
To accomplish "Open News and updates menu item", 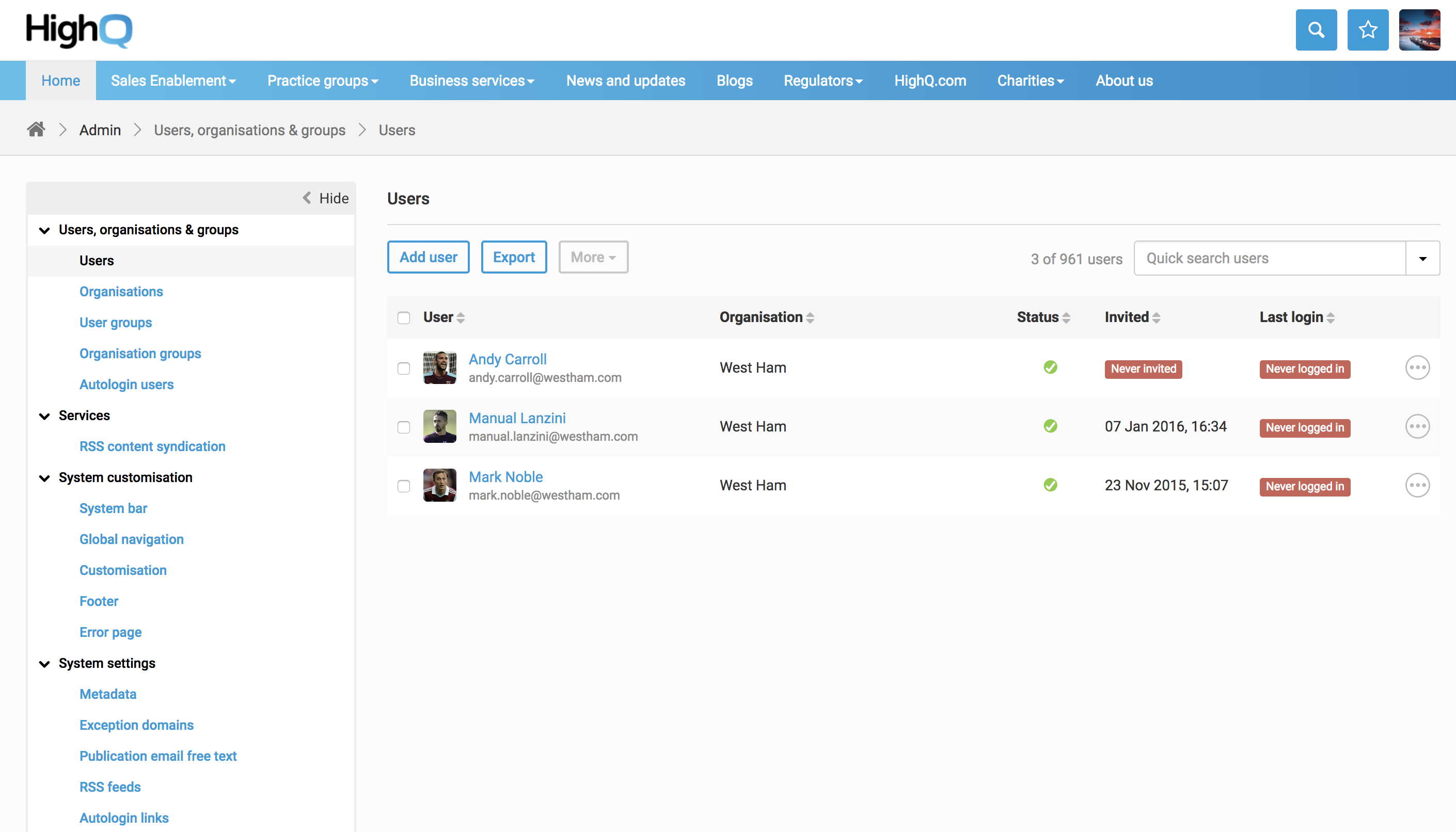I will (625, 81).
